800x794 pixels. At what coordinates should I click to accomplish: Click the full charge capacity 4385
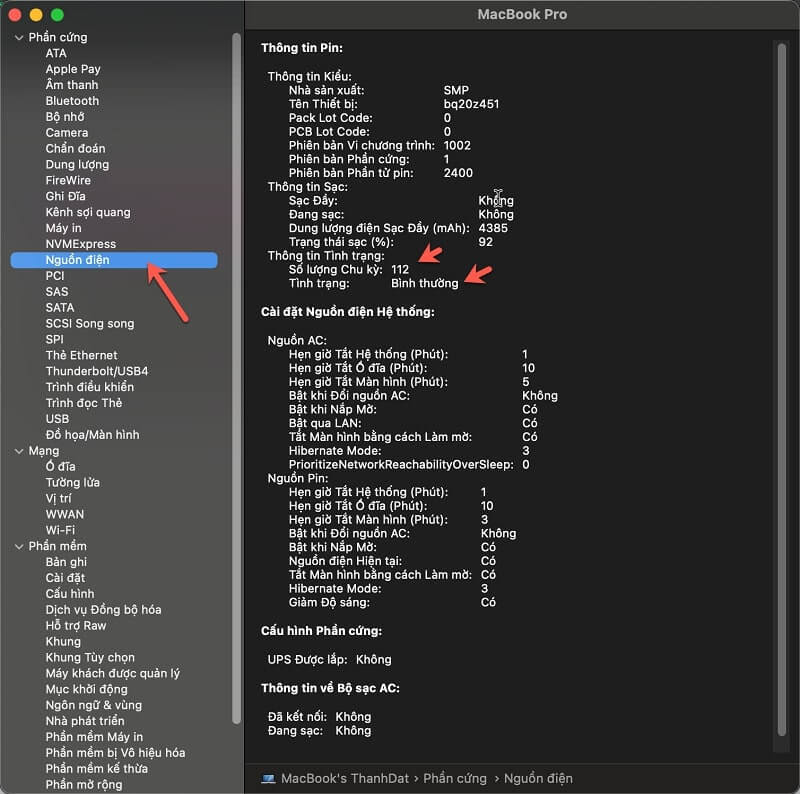493,229
